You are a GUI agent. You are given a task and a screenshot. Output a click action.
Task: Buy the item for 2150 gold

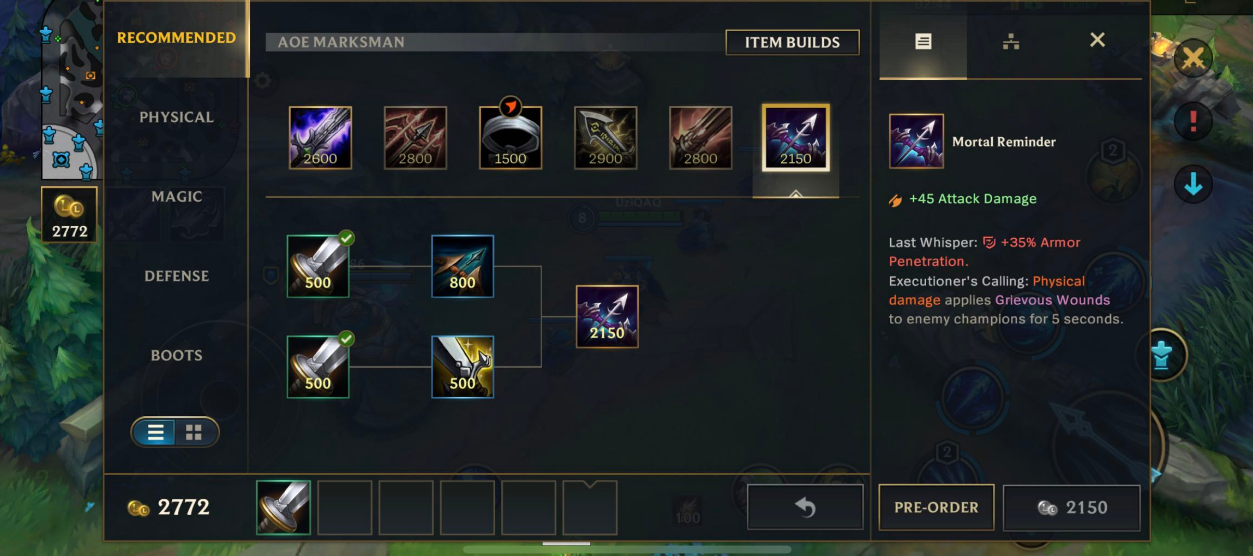pos(1071,508)
